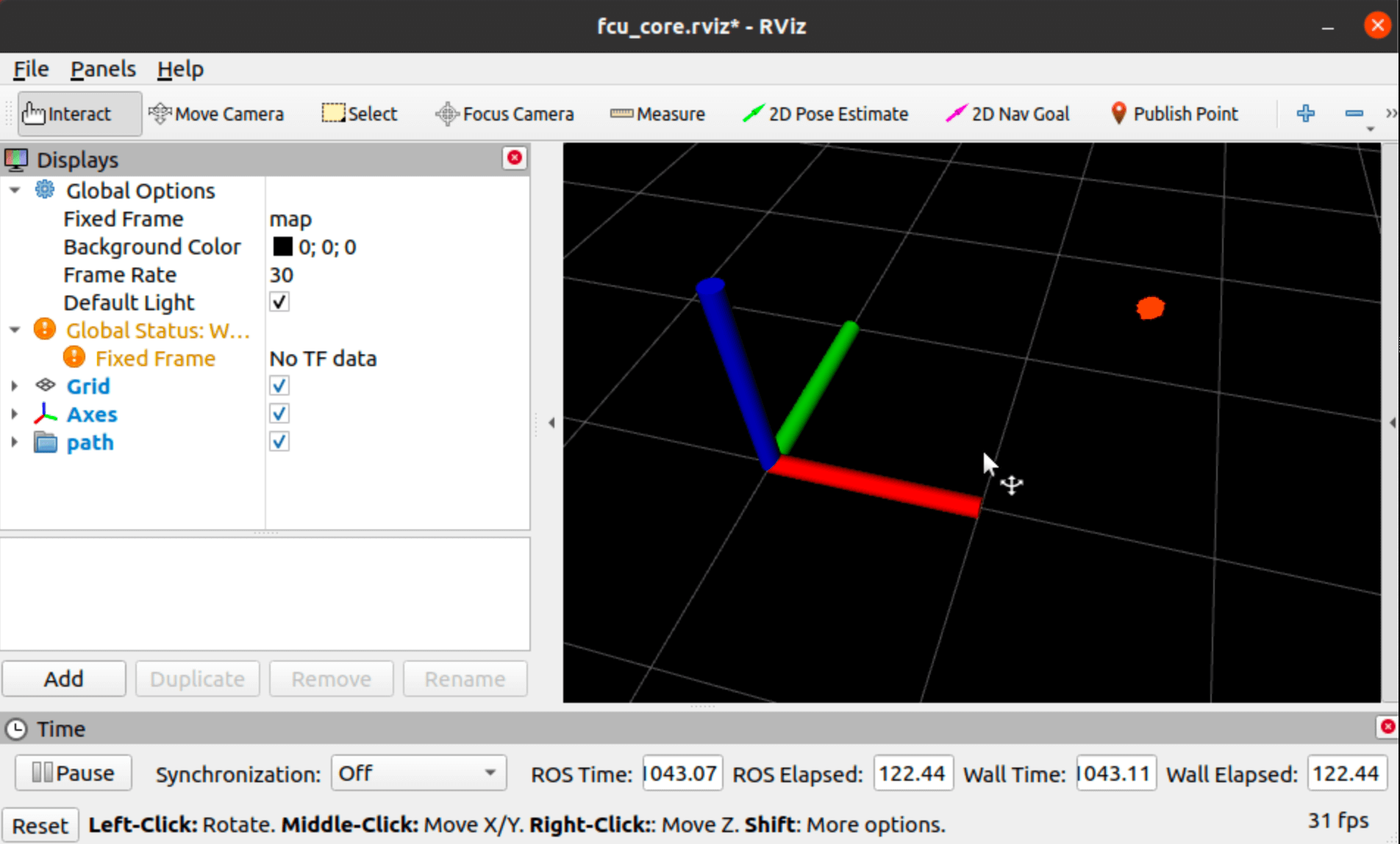The image size is (1400, 844).
Task: Expand the Grid tree item
Action: point(14,386)
